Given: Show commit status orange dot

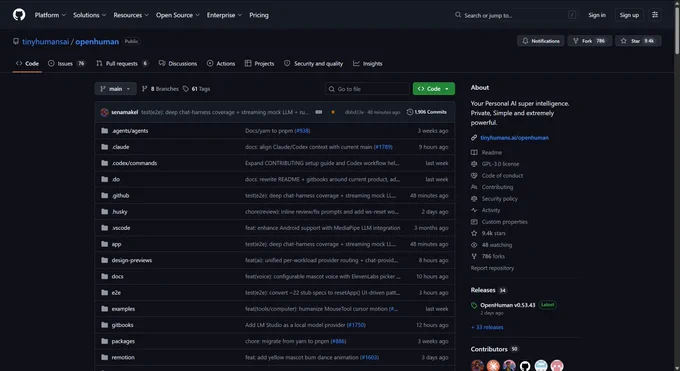Looking at the screenshot, I should tap(333, 112).
